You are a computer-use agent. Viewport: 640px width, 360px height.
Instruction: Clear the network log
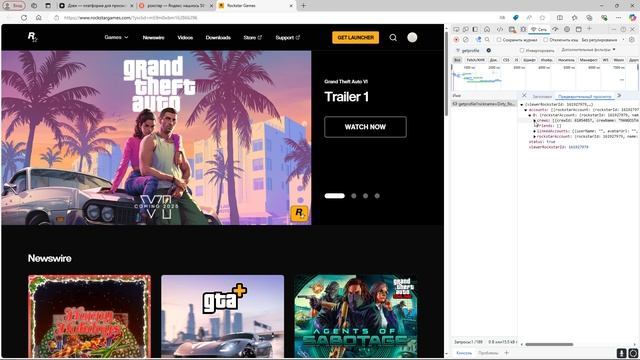466,40
